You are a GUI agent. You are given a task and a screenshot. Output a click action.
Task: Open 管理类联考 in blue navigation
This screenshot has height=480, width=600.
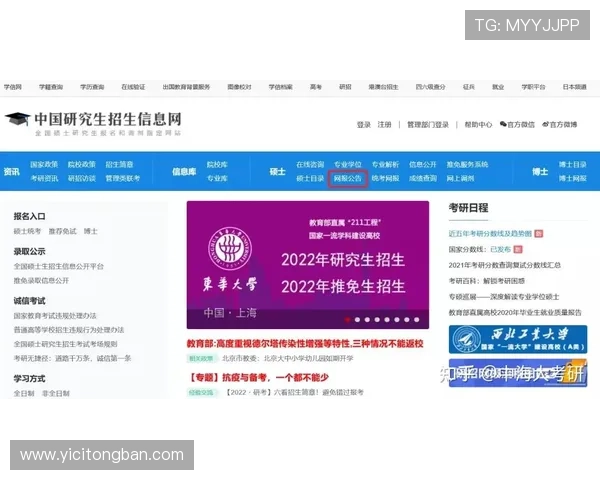[123, 178]
